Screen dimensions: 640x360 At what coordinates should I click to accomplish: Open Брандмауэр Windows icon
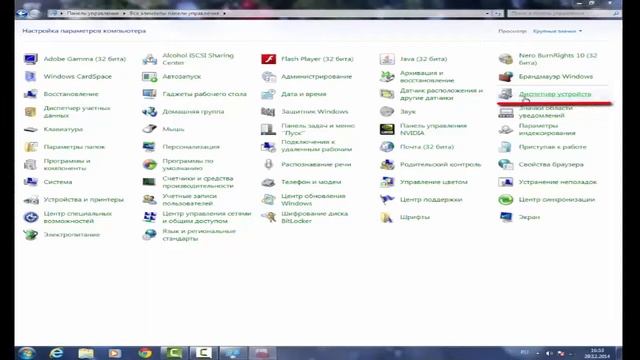coord(506,76)
